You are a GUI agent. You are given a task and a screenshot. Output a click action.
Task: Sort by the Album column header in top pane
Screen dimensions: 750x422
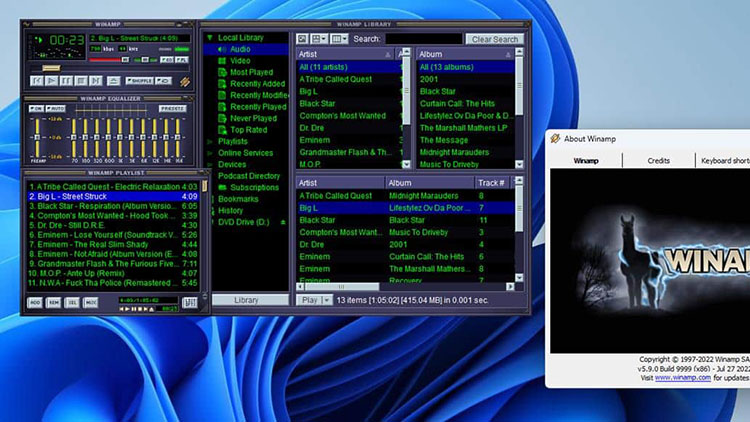(464, 55)
